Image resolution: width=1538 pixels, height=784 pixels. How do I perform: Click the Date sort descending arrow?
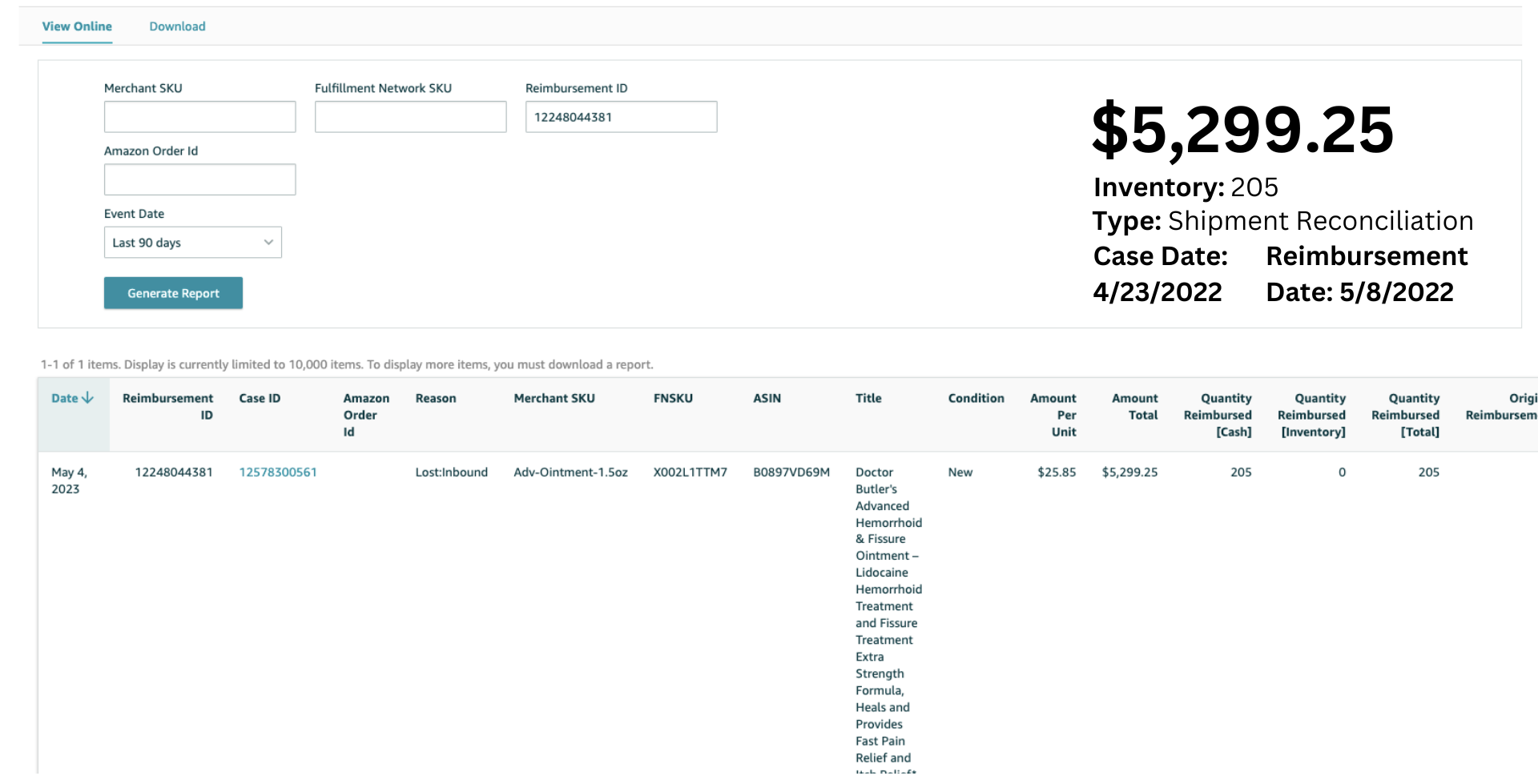pos(88,398)
